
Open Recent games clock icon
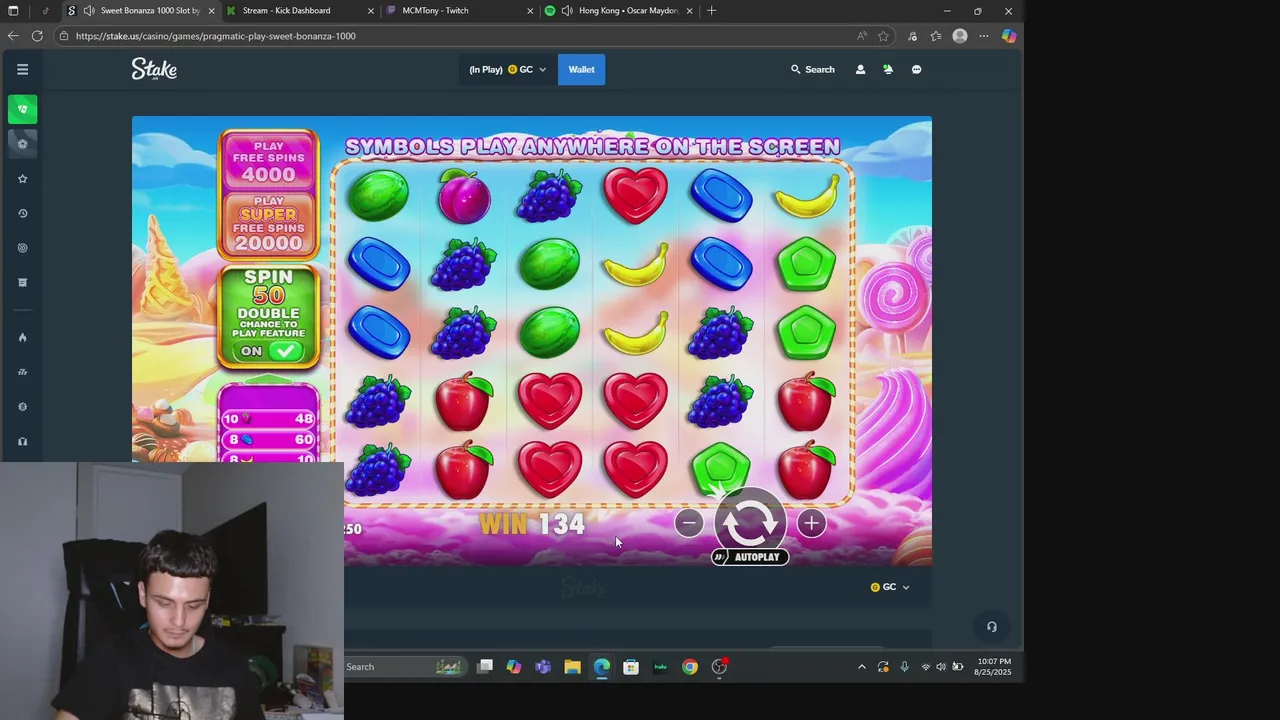22,213
